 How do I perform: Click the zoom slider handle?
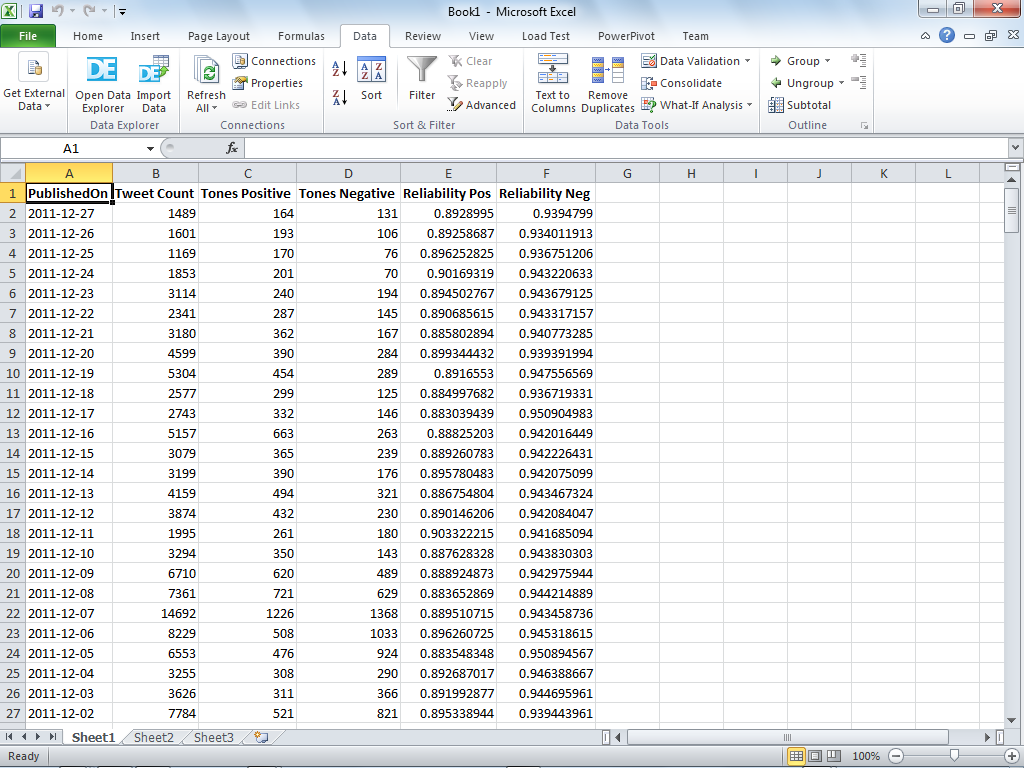point(954,756)
